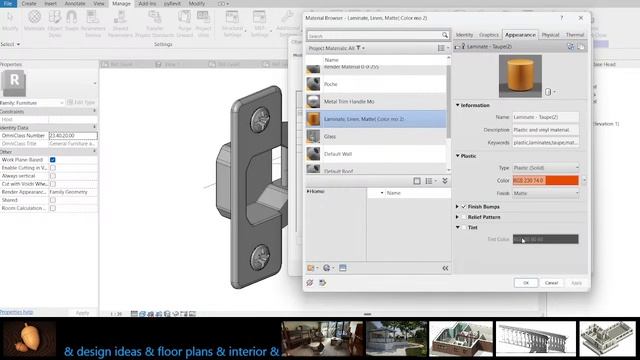Click the MEP Settings ribbon icon

[259, 17]
